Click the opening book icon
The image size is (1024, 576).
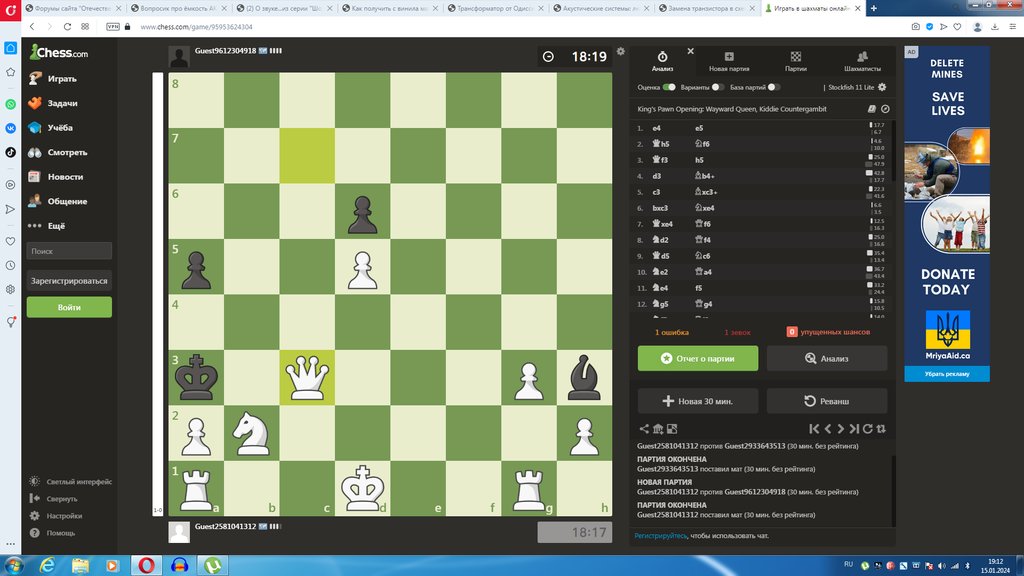point(871,109)
